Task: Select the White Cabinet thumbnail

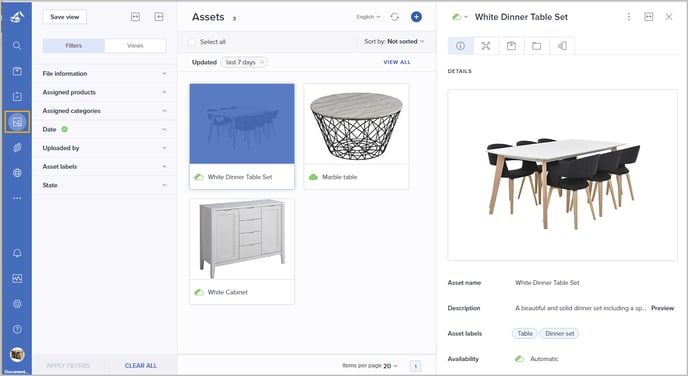Action: point(242,240)
